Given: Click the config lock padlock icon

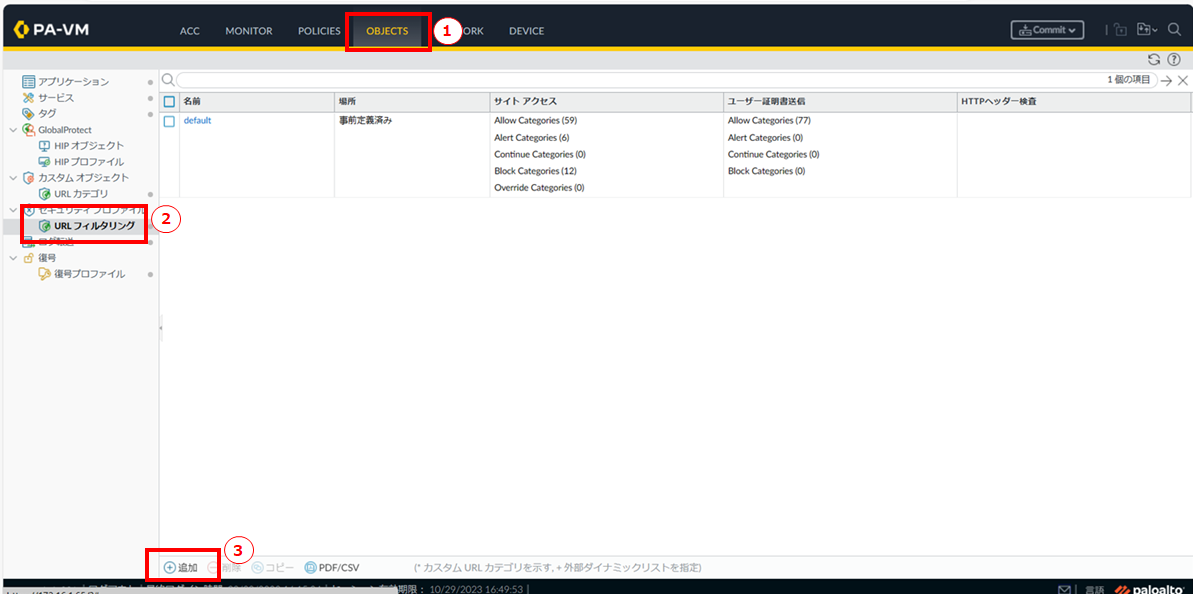Looking at the screenshot, I should (x=1120, y=30).
